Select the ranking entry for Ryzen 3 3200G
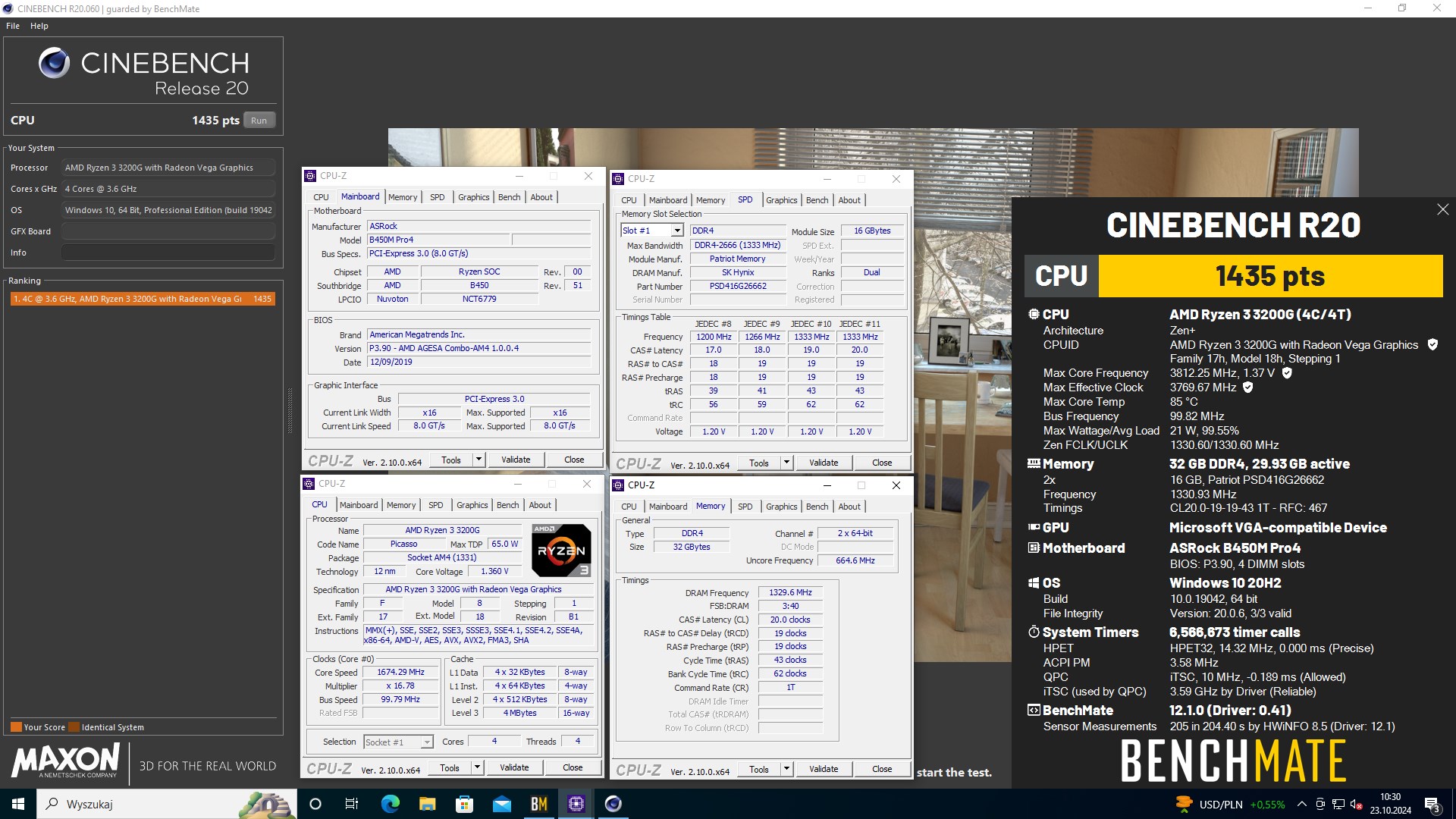This screenshot has height=819, width=1456. coord(143,299)
